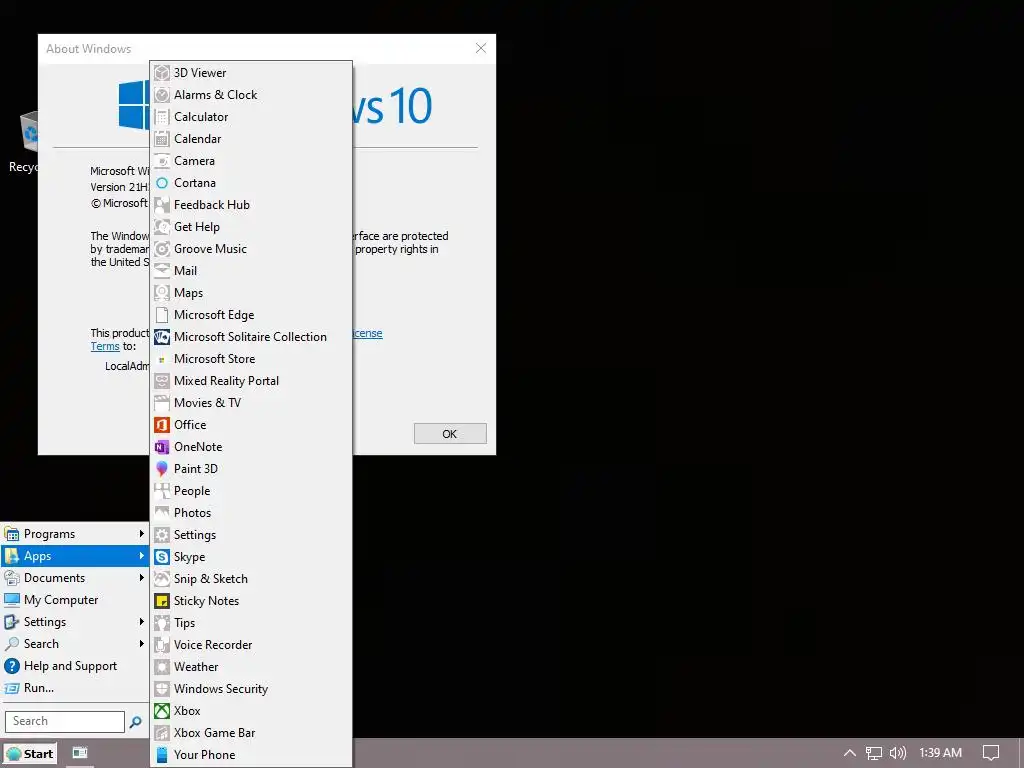Open the Your Phone icon
This screenshot has width=1024, height=768.
coord(162,755)
